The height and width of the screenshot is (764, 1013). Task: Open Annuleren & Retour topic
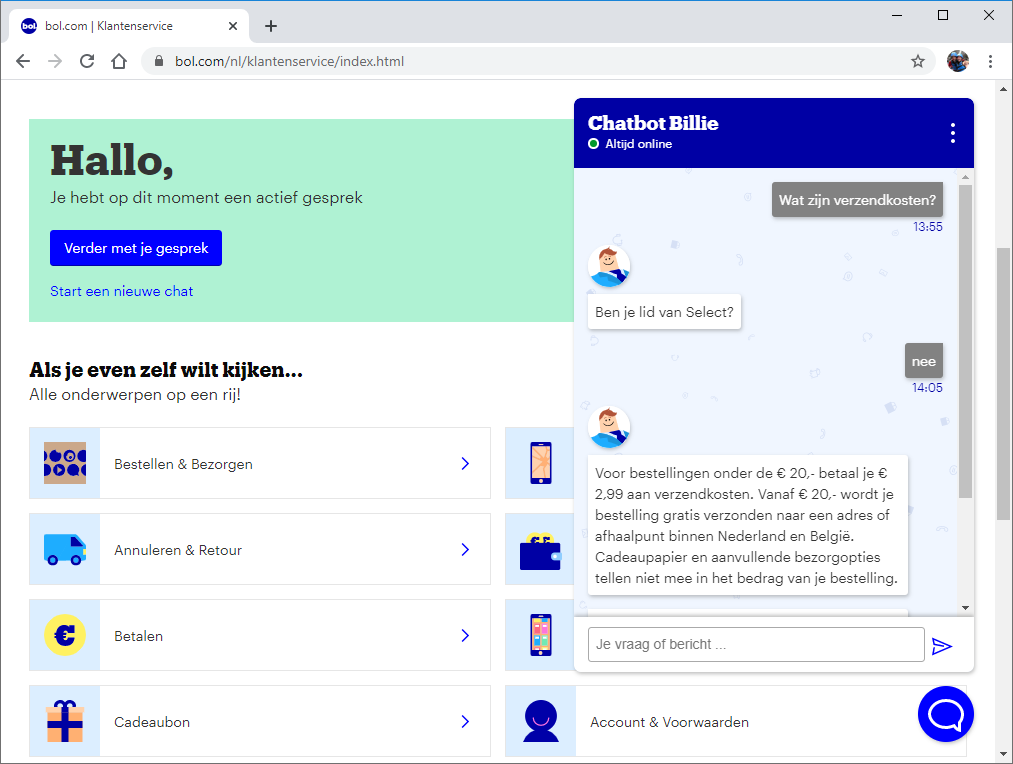pos(260,549)
